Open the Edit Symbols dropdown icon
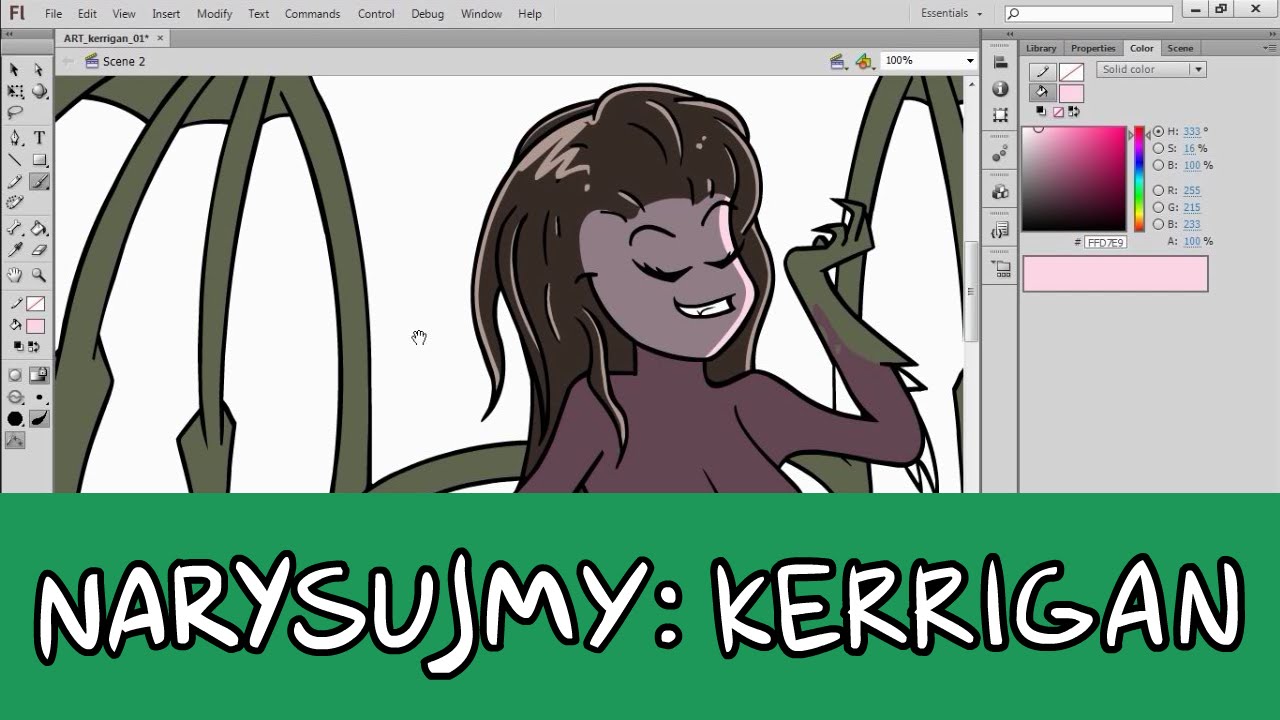 [x=864, y=62]
